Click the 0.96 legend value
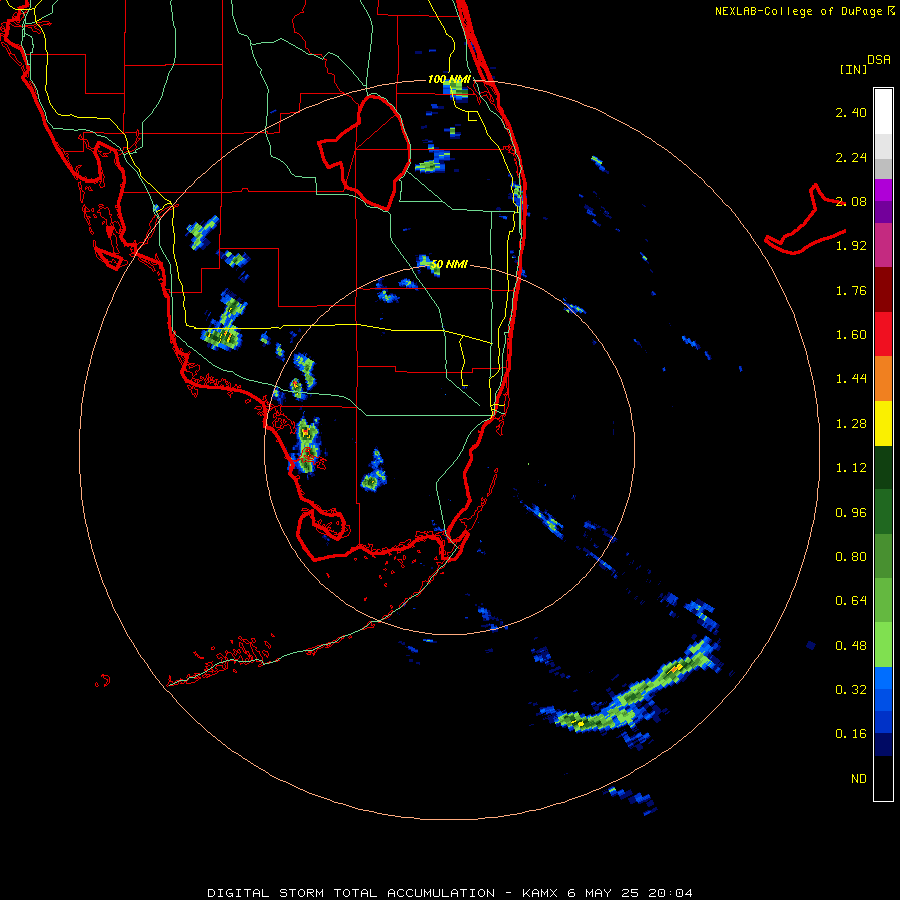The height and width of the screenshot is (900, 900). click(851, 513)
